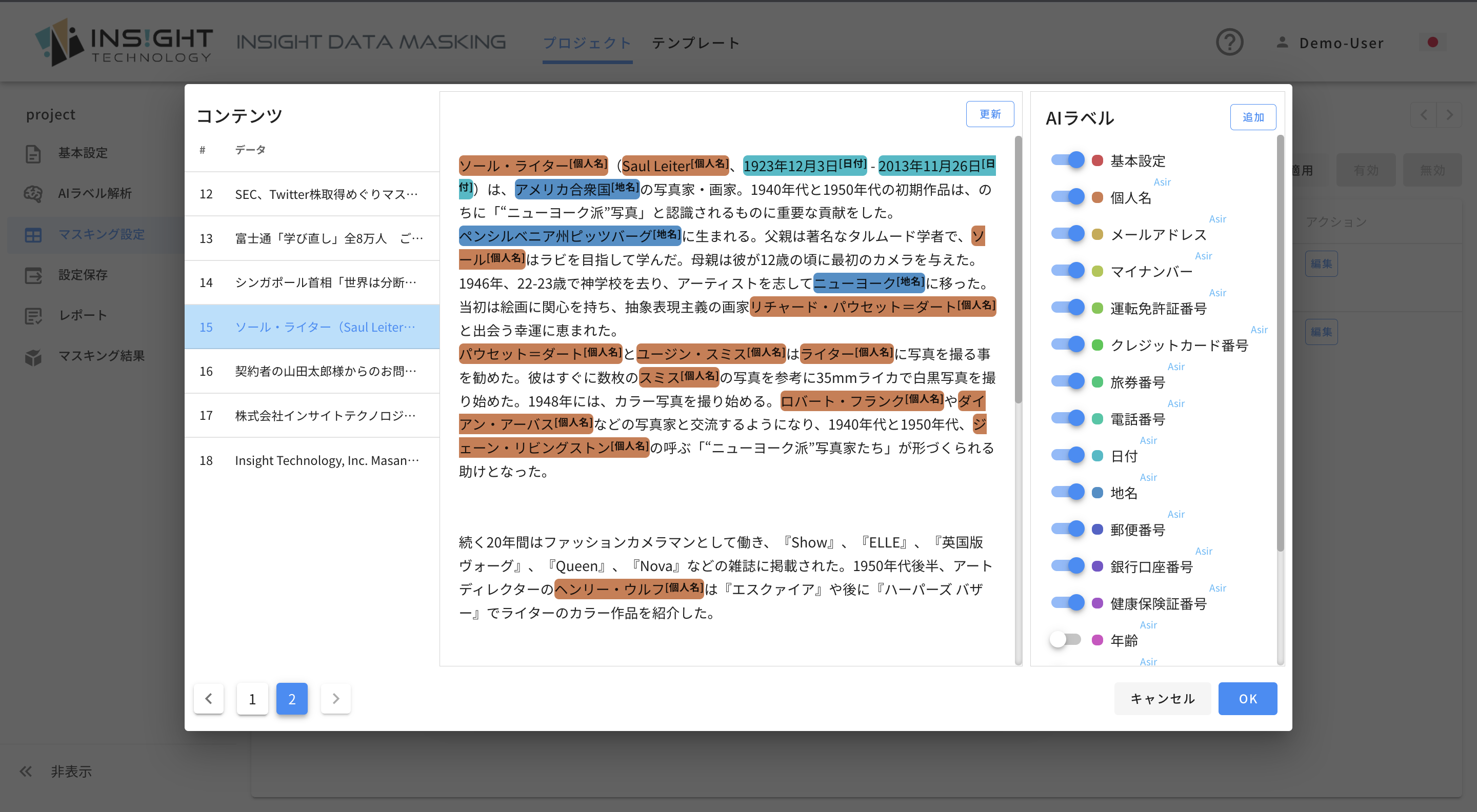Go to next page with right chevron
The width and height of the screenshot is (1477, 812).
pos(335,699)
